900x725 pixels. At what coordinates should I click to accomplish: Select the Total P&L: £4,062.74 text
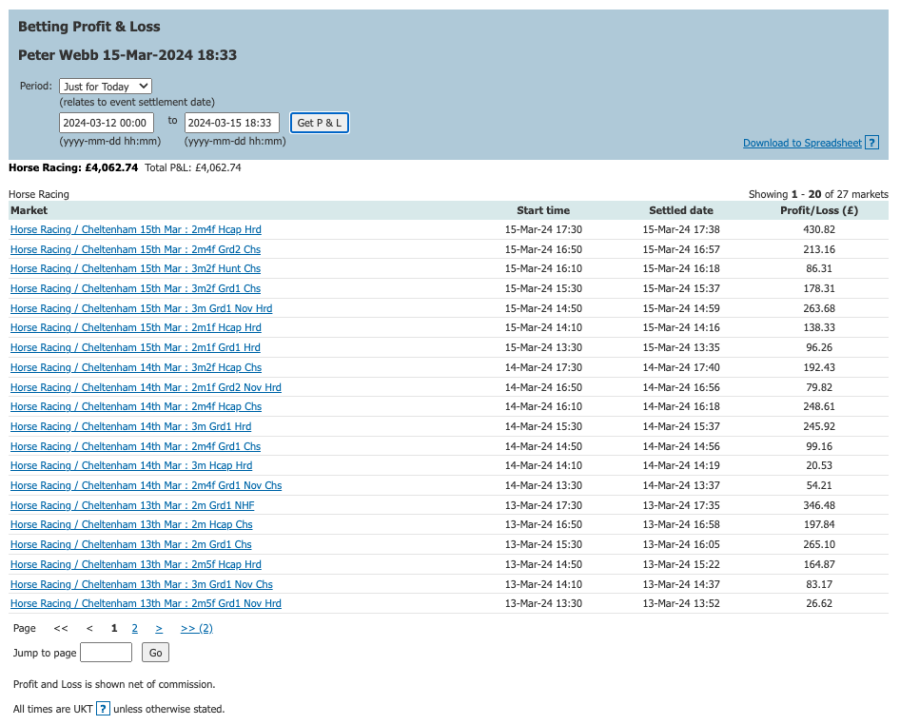193,168
